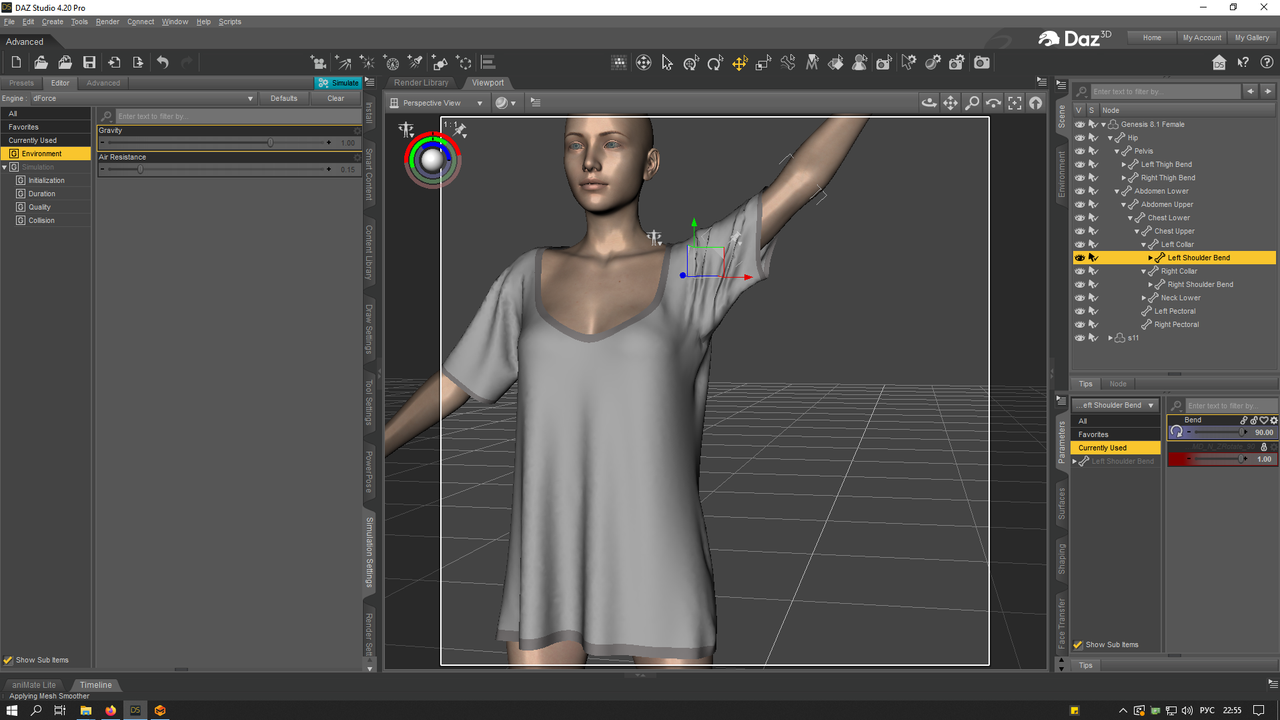Image resolution: width=1280 pixels, height=720 pixels.
Task: Click the viewport Frame selection icon
Action: (x=1015, y=102)
